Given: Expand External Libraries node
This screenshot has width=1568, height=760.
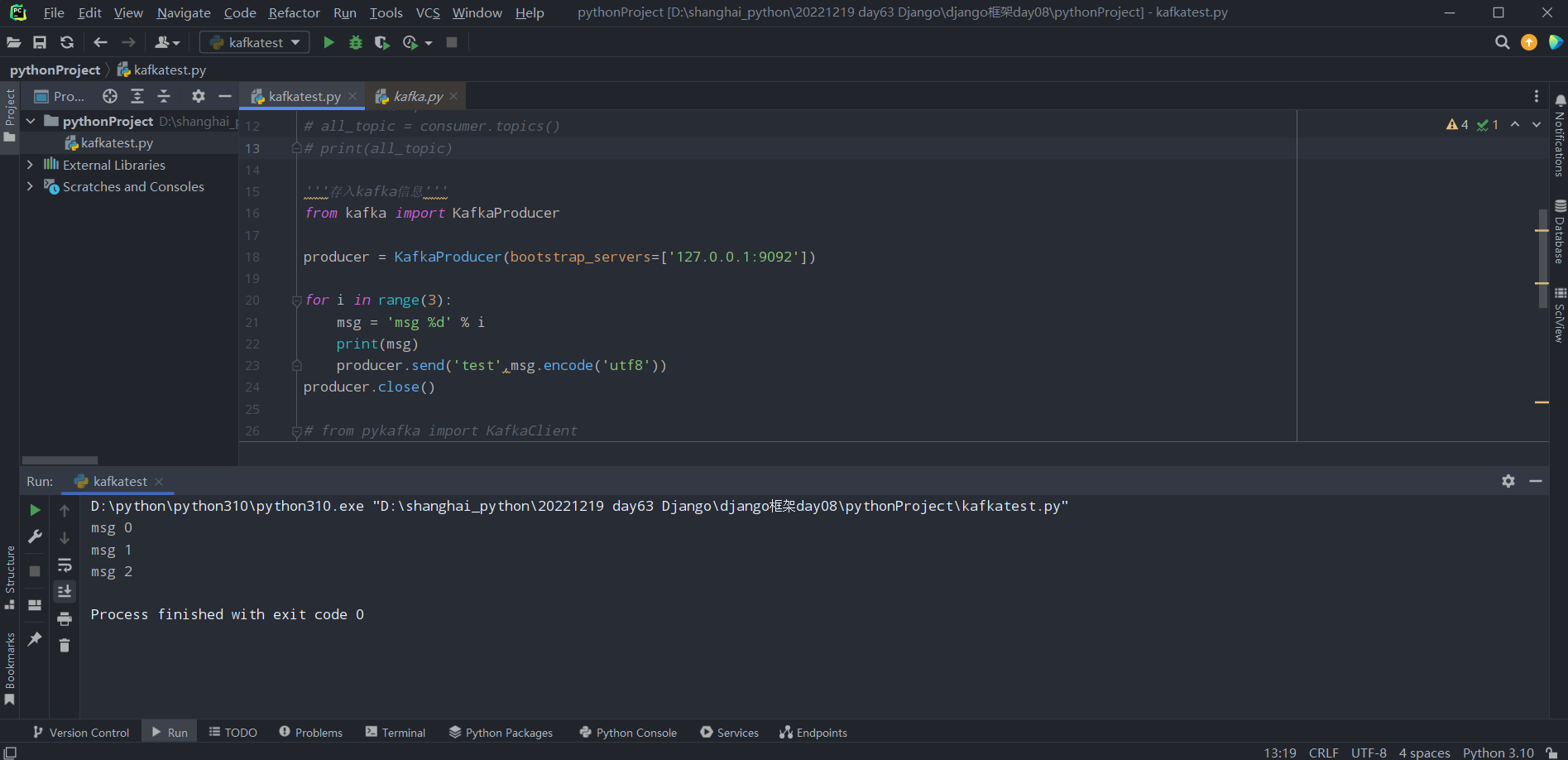Looking at the screenshot, I should pos(31,165).
